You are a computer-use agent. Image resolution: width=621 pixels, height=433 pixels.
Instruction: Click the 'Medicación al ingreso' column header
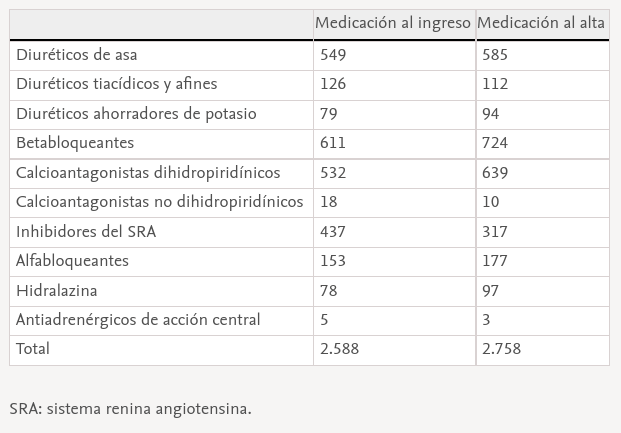393,23
